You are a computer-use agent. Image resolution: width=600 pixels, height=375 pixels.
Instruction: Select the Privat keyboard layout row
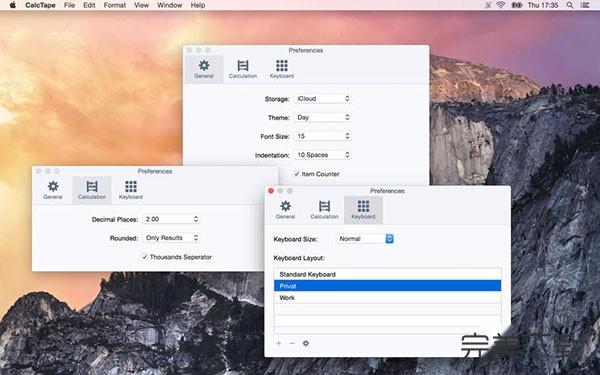coord(387,286)
